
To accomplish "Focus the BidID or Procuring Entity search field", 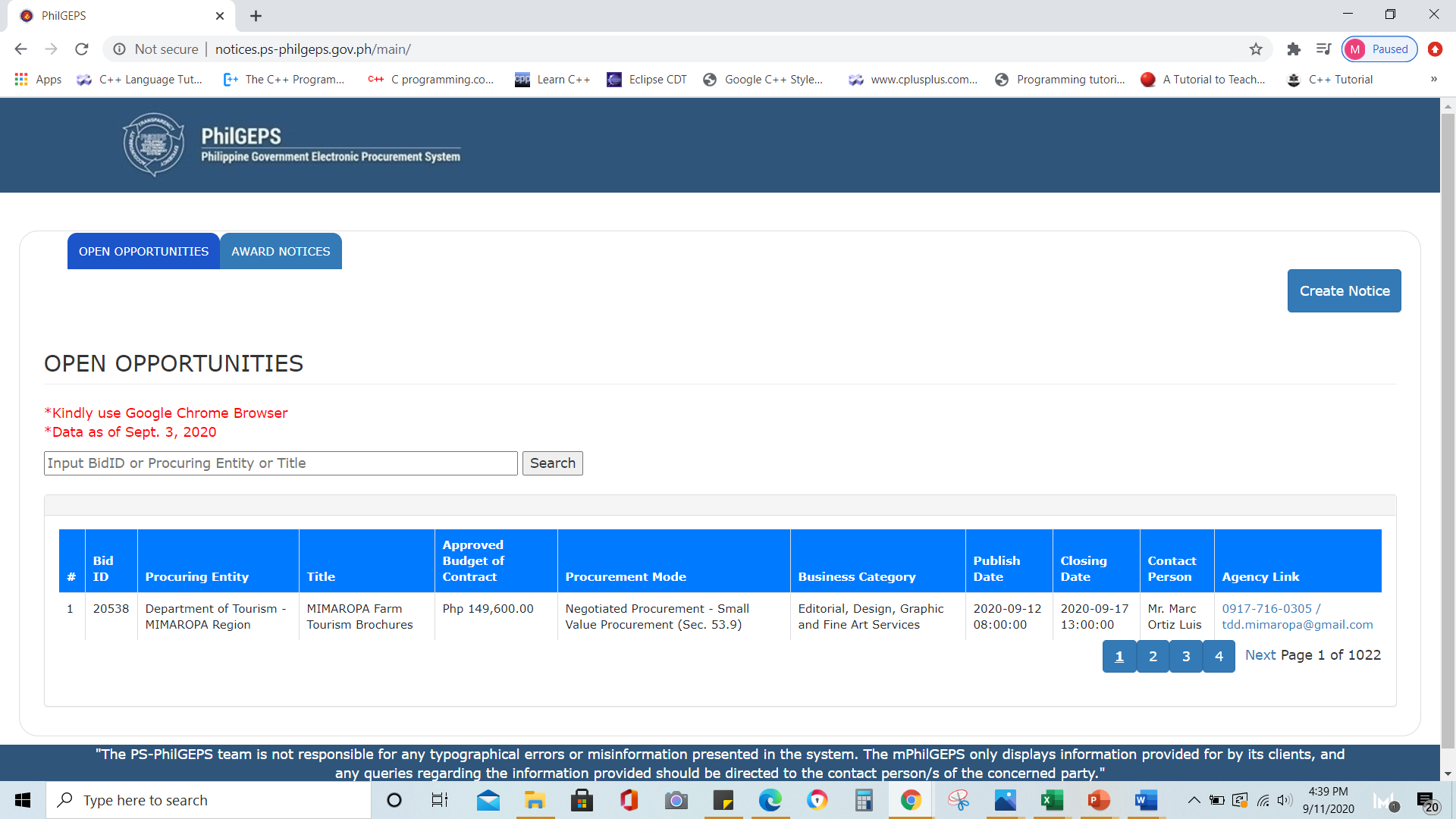I will [x=281, y=463].
